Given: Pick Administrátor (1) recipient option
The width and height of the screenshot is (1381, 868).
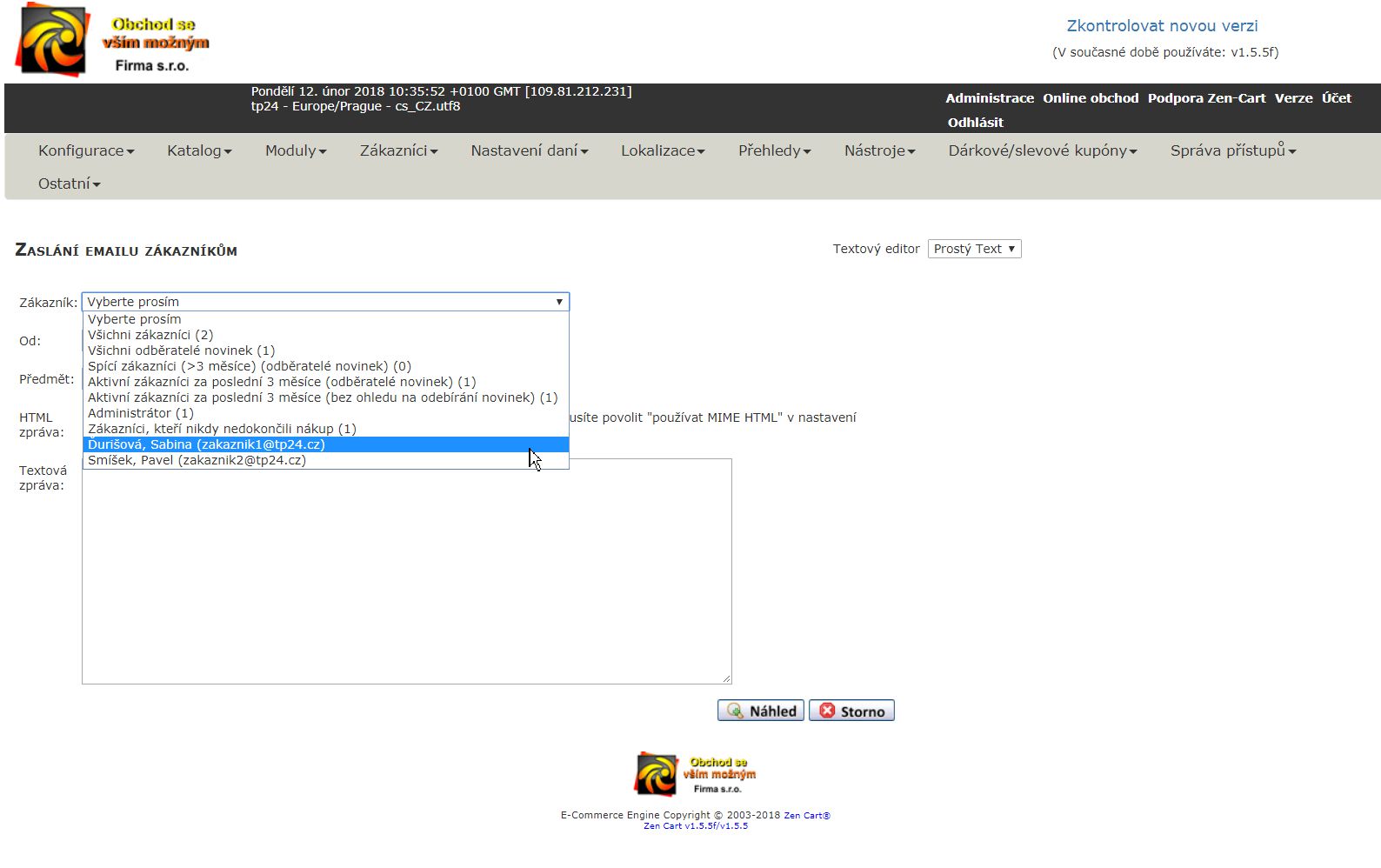Looking at the screenshot, I should [141, 413].
